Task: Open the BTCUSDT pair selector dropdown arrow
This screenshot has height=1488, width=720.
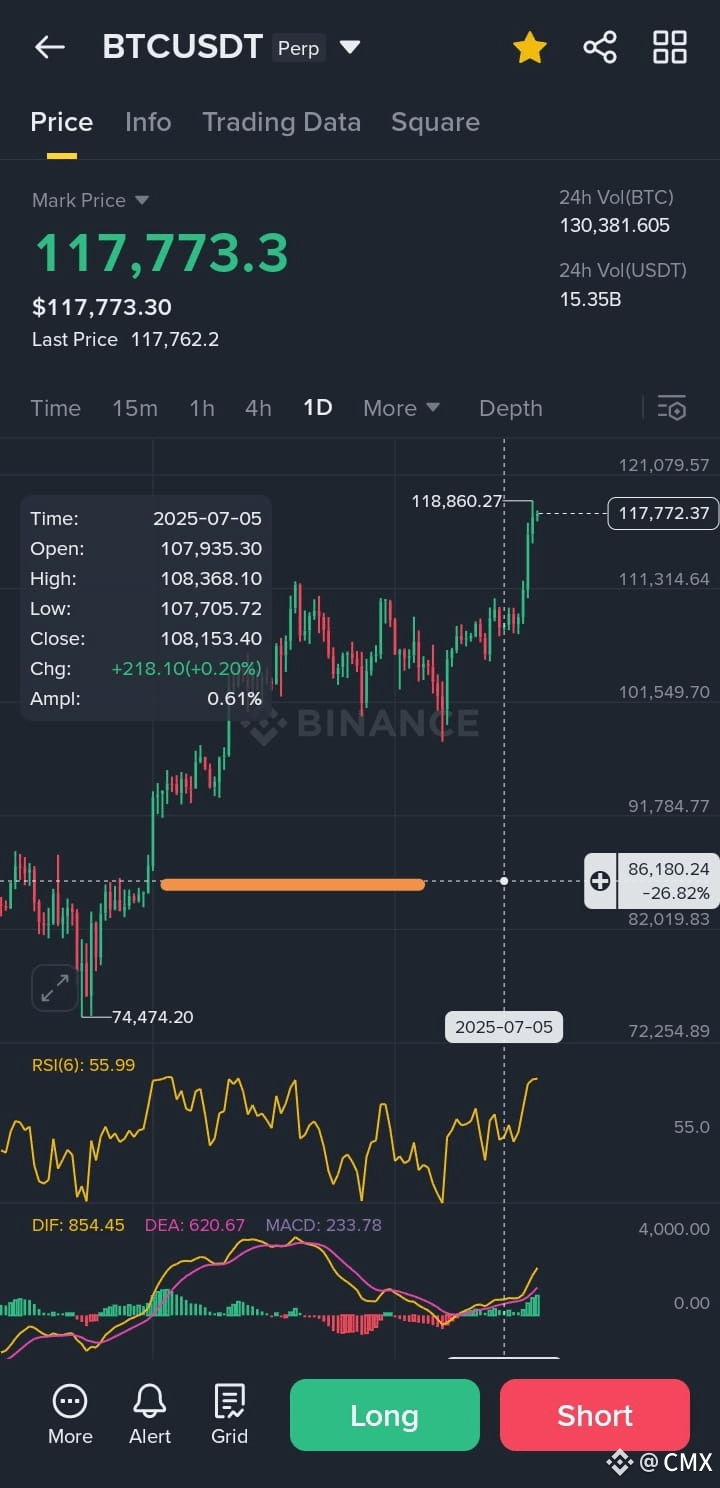Action: pos(349,47)
